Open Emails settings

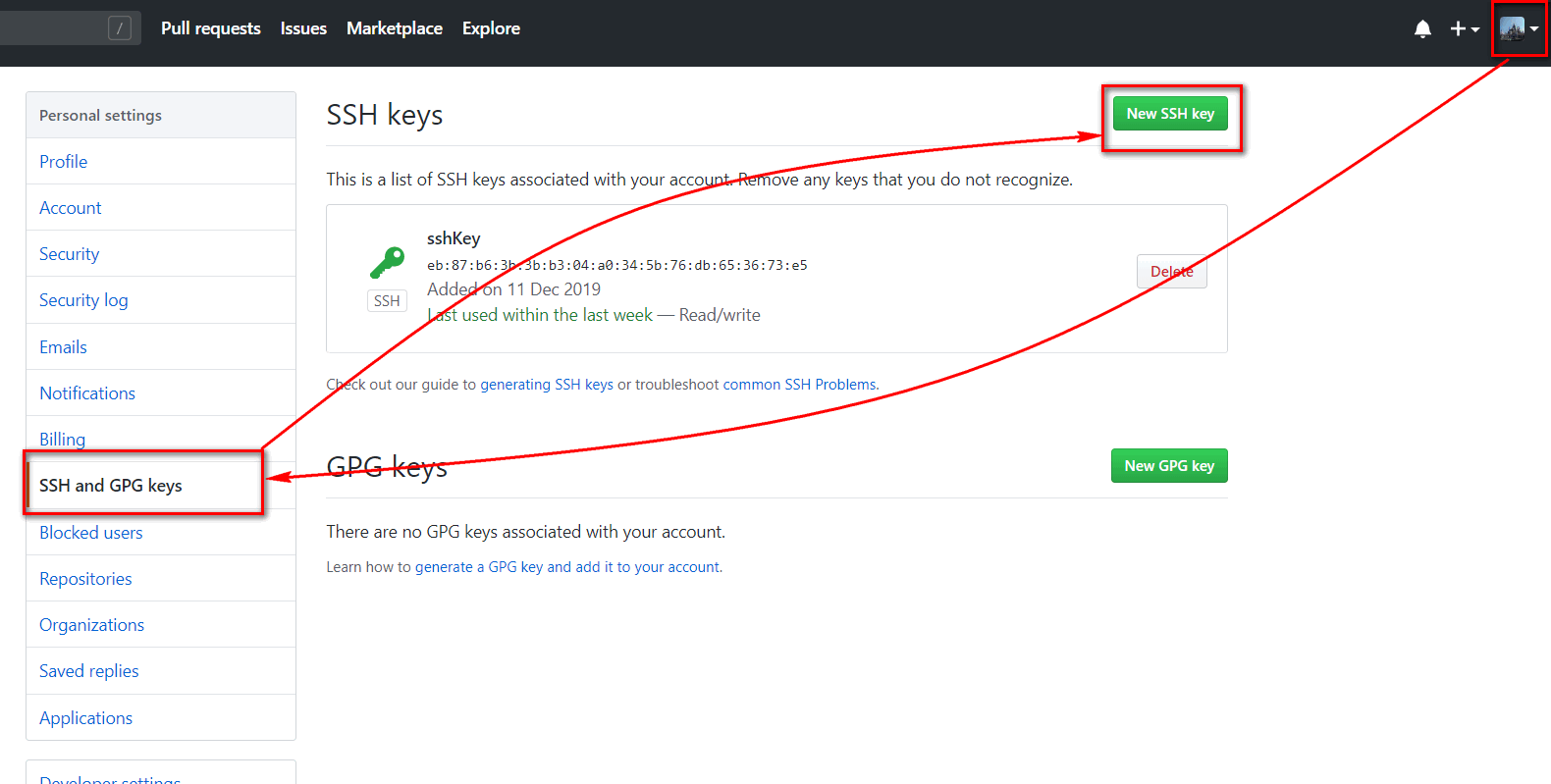[161, 347]
